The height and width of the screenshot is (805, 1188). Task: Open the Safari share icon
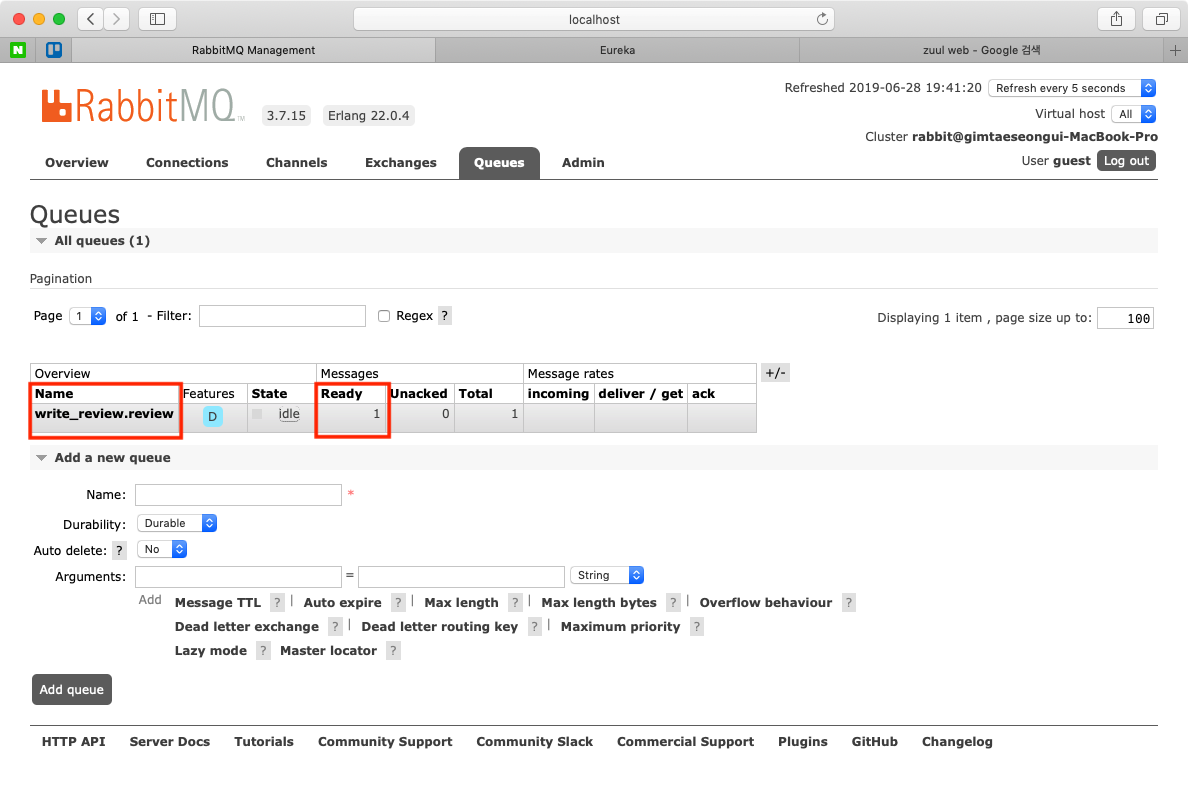[x=1116, y=19]
